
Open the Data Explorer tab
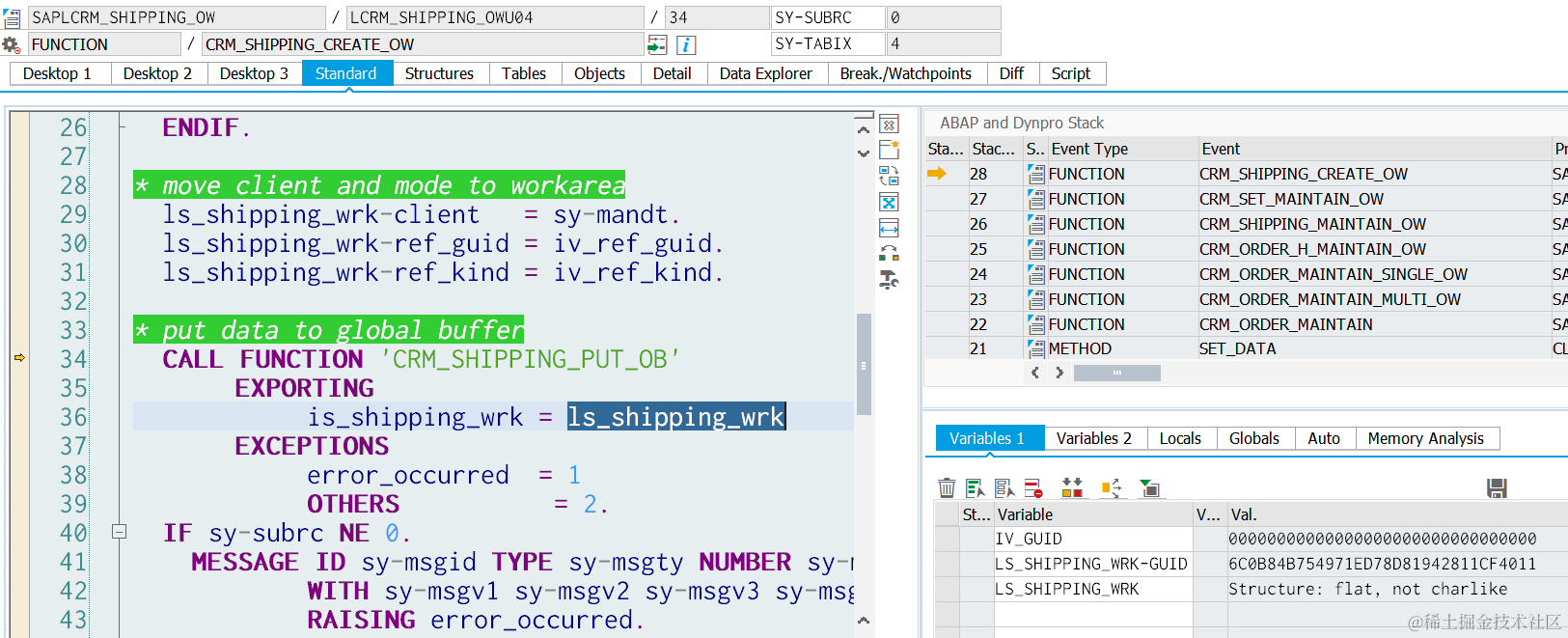[x=766, y=73]
